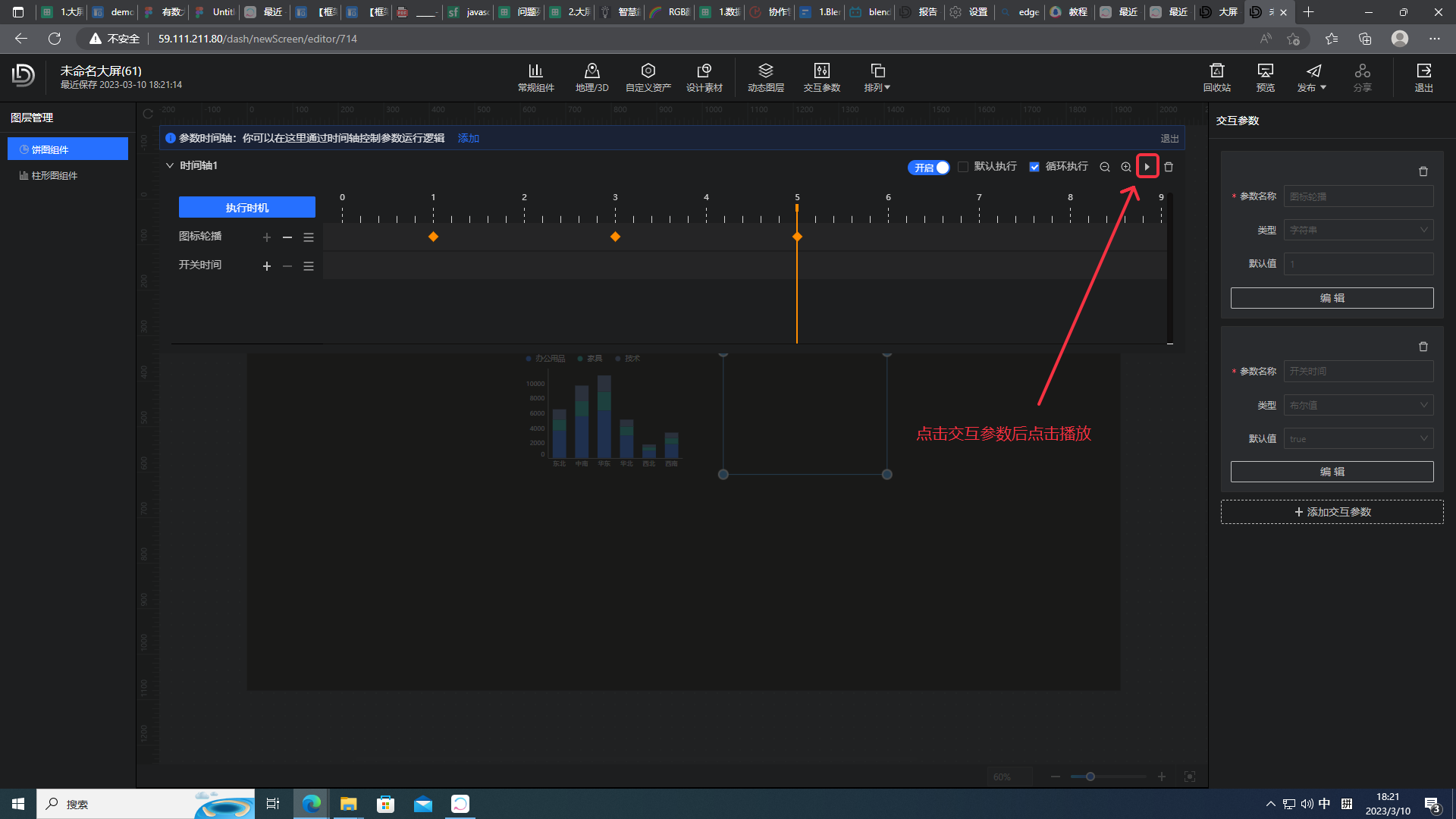
Task: Open 图标轮播 row menu icon
Action: [309, 237]
